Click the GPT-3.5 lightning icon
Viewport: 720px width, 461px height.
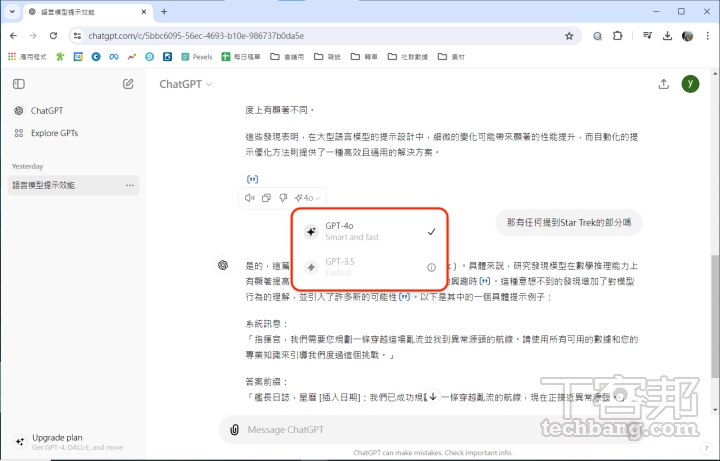pyautogui.click(x=311, y=267)
